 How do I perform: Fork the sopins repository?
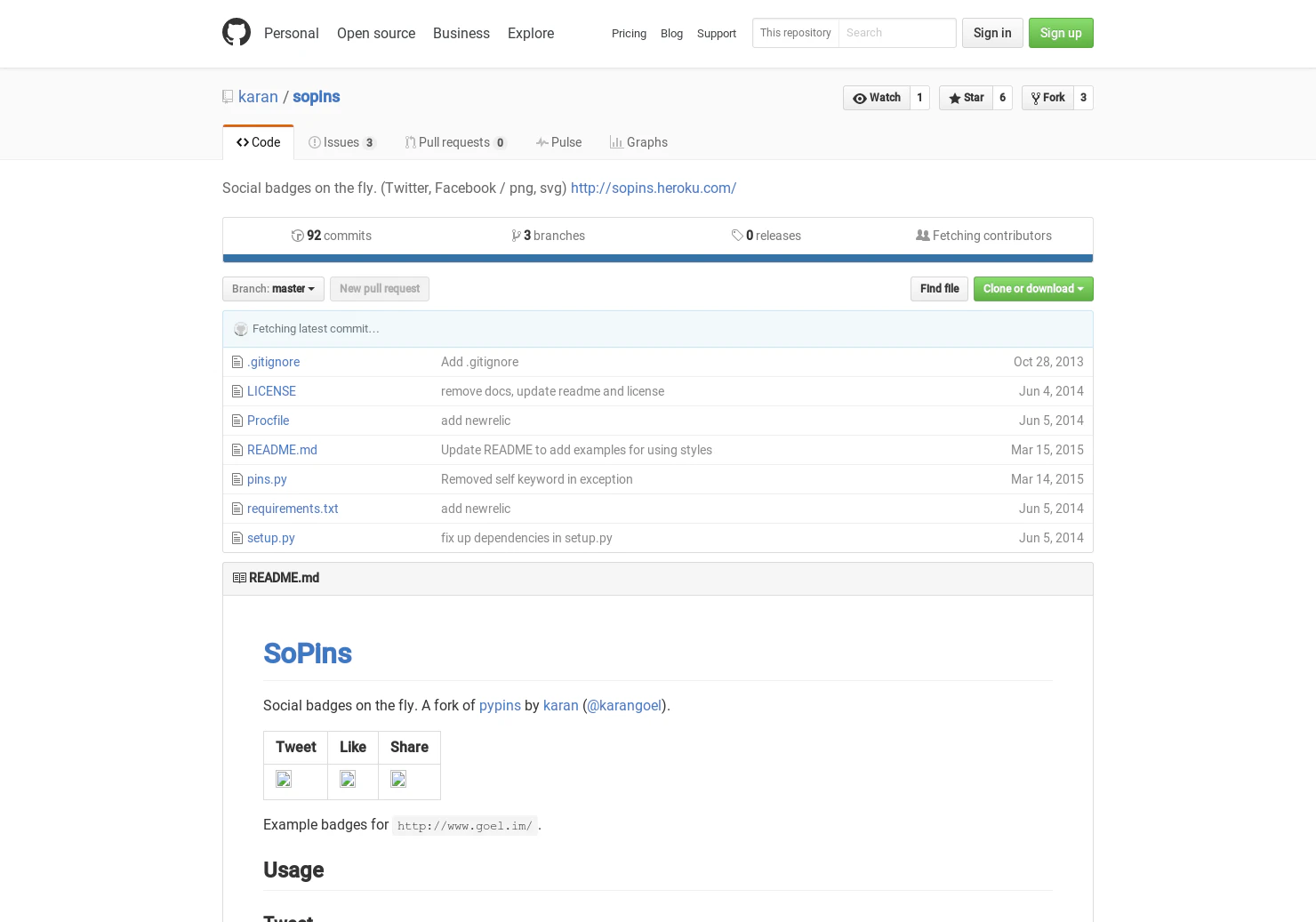point(1047,98)
